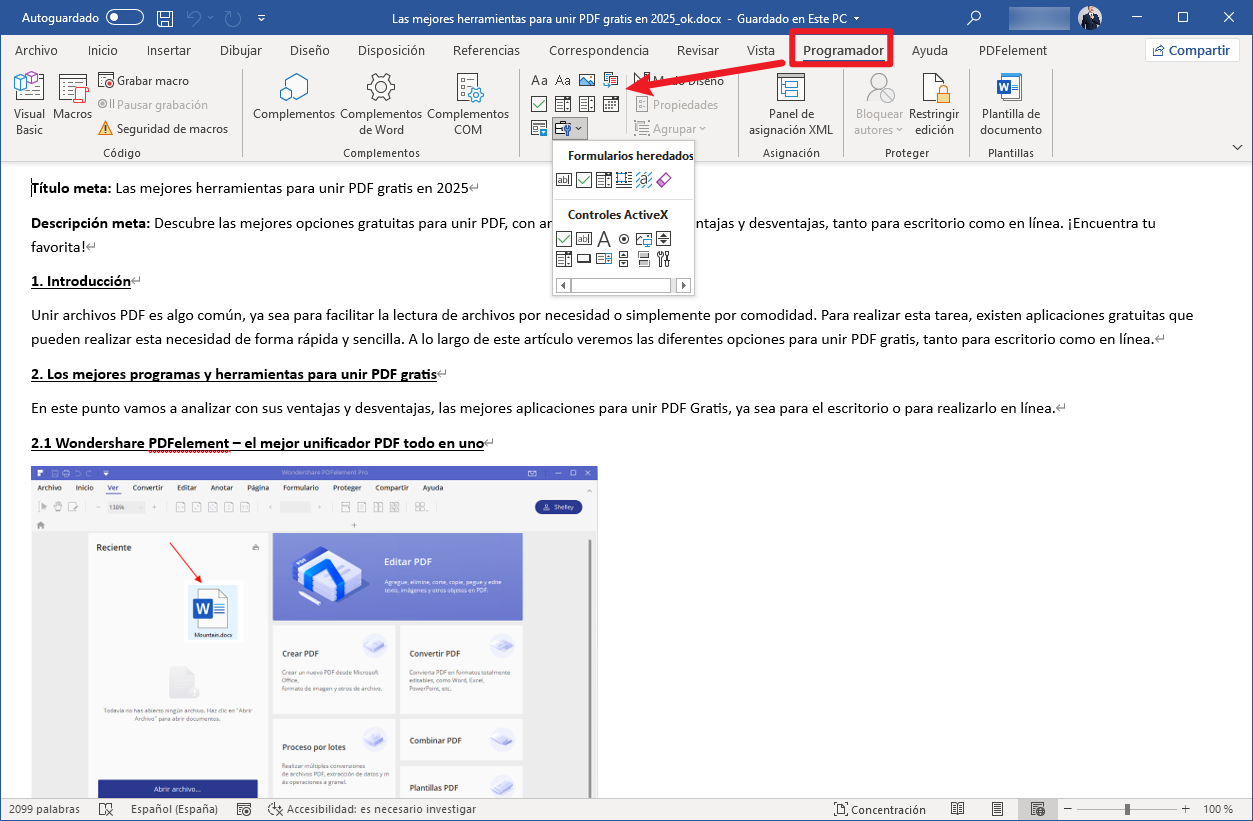Switch to the Correspondencia tab
Screen dimensions: 1253x821
point(599,50)
